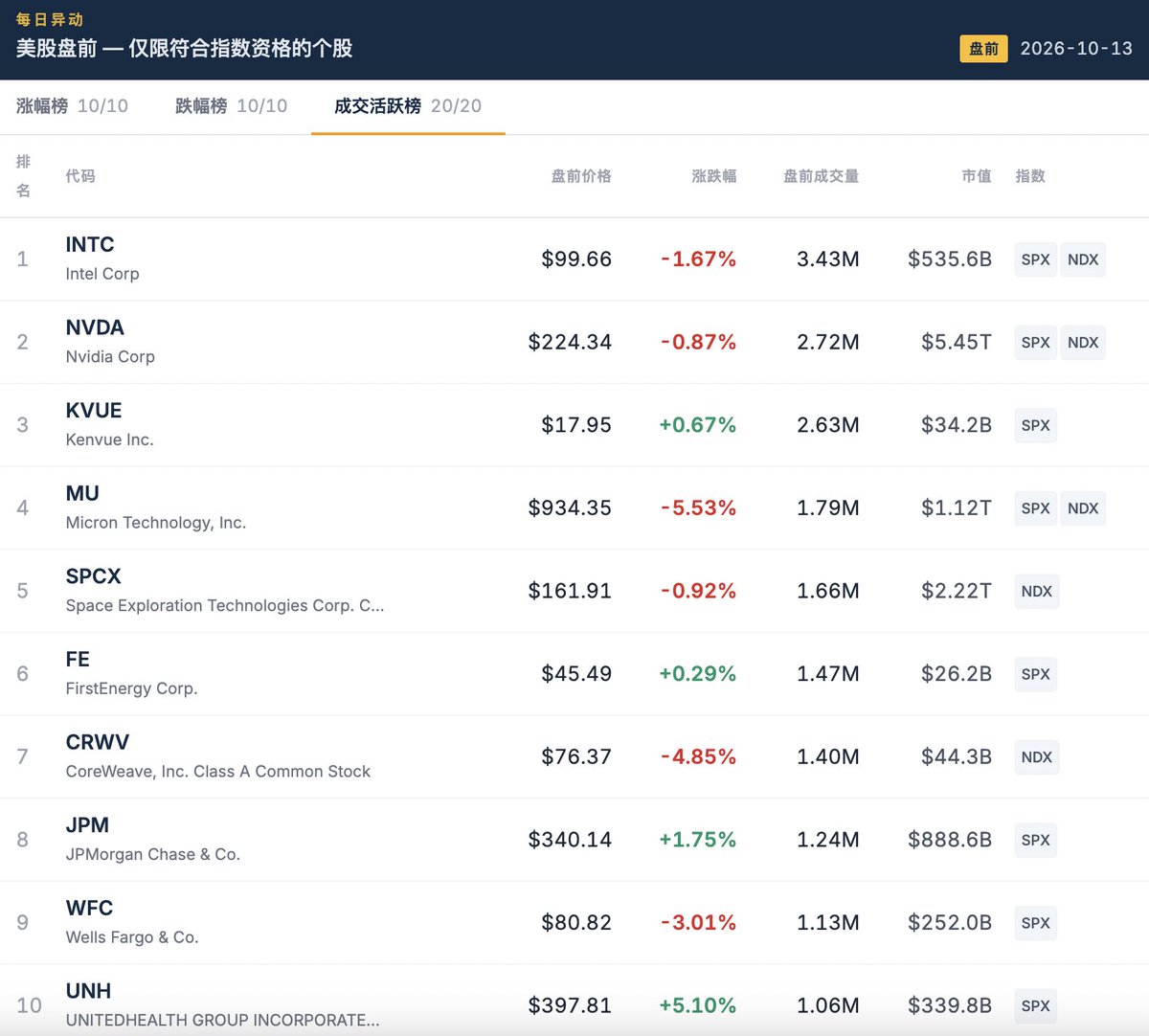
Task: Click the SPX tag in the JPM row
Action: pyautogui.click(x=1036, y=841)
